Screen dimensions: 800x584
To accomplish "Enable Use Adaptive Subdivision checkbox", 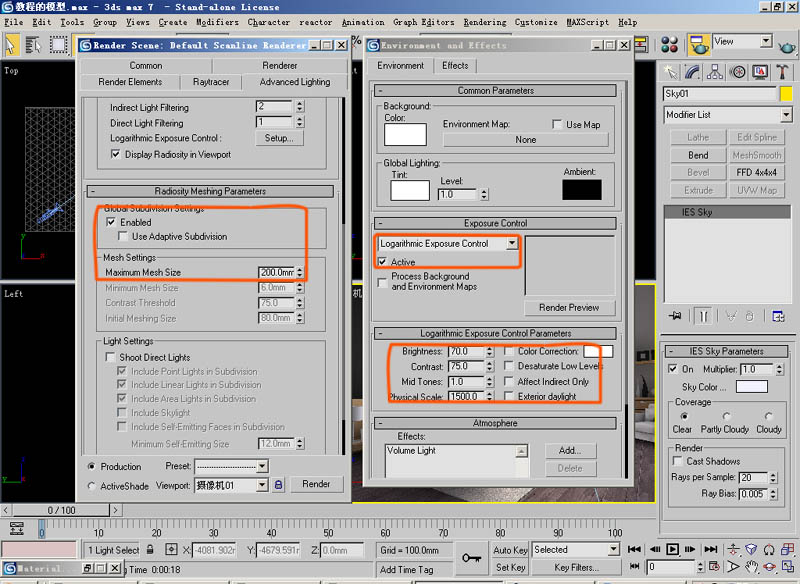I will click(122, 236).
